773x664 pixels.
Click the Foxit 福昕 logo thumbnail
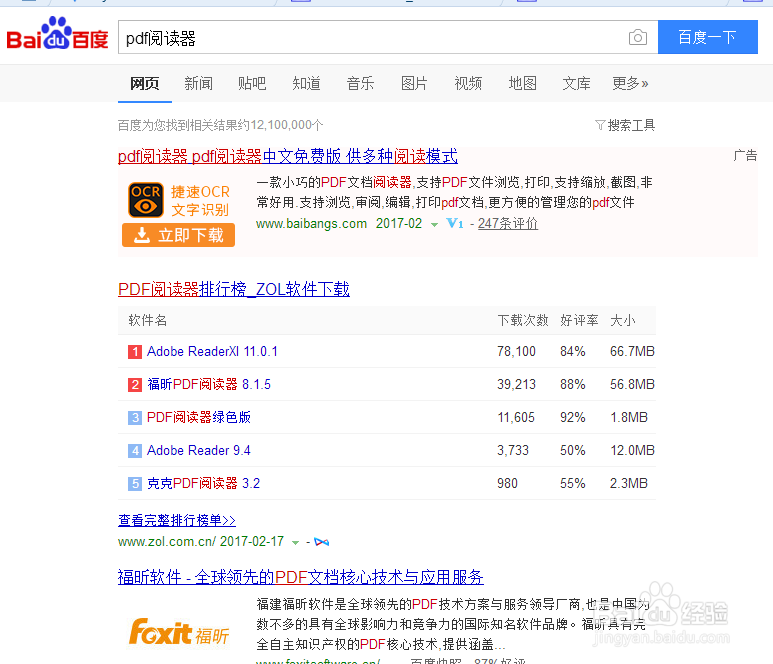pos(178,632)
